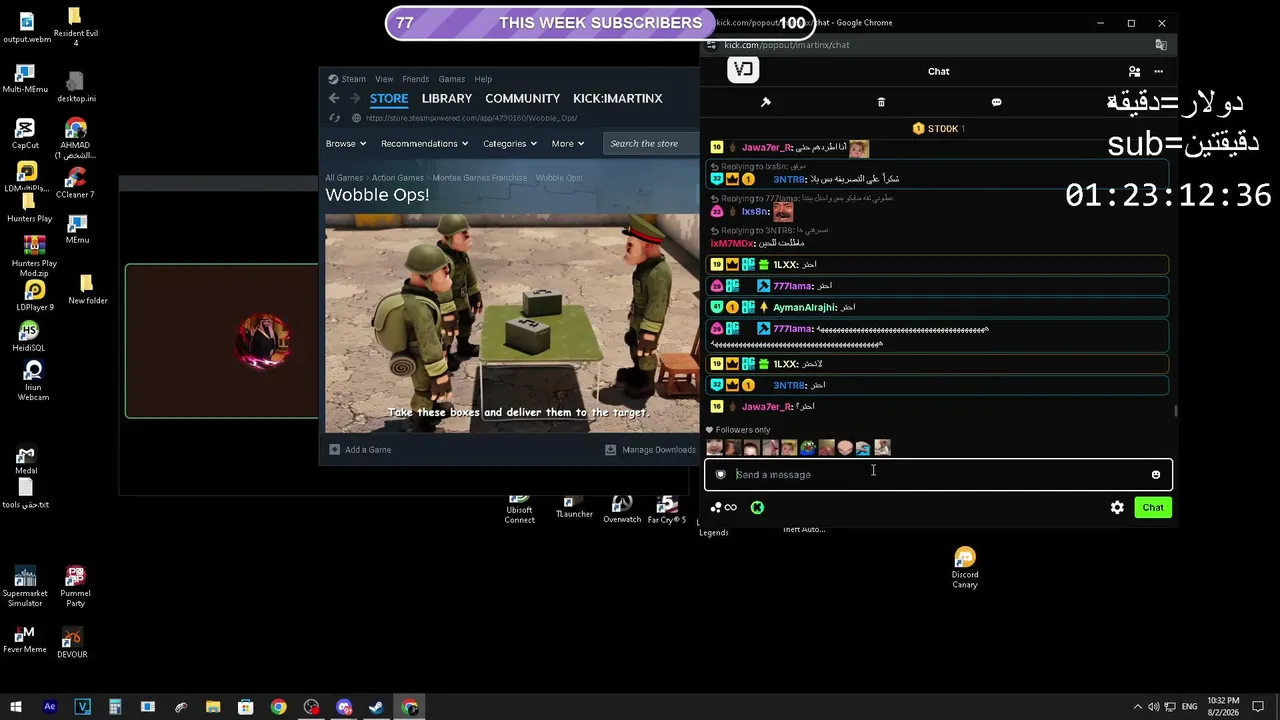Screen dimensions: 1280x720
Task: Switch the ENG input language indicator
Action: pyautogui.click(x=1191, y=707)
